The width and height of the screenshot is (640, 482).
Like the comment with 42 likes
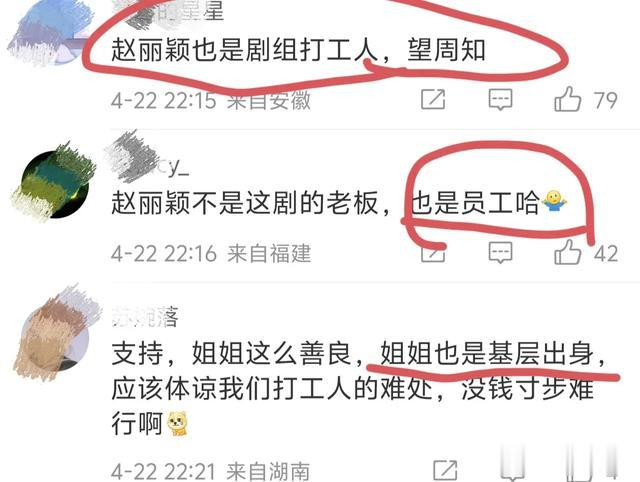click(567, 252)
